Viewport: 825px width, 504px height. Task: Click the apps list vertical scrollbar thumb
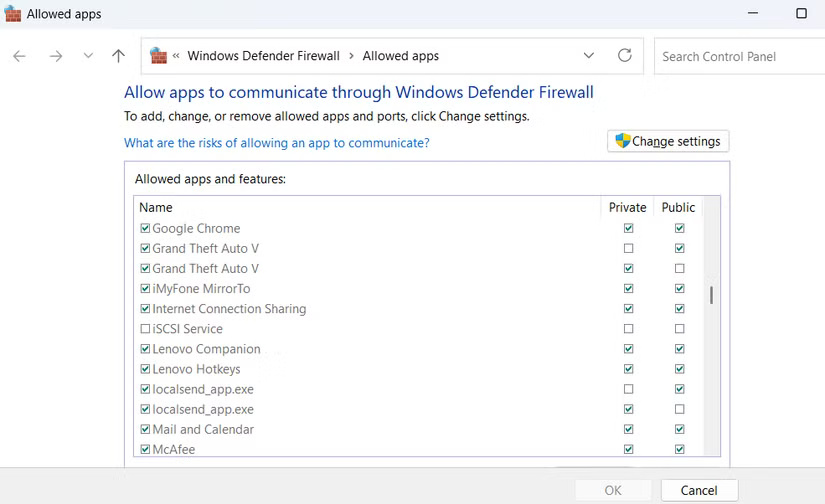pos(711,294)
